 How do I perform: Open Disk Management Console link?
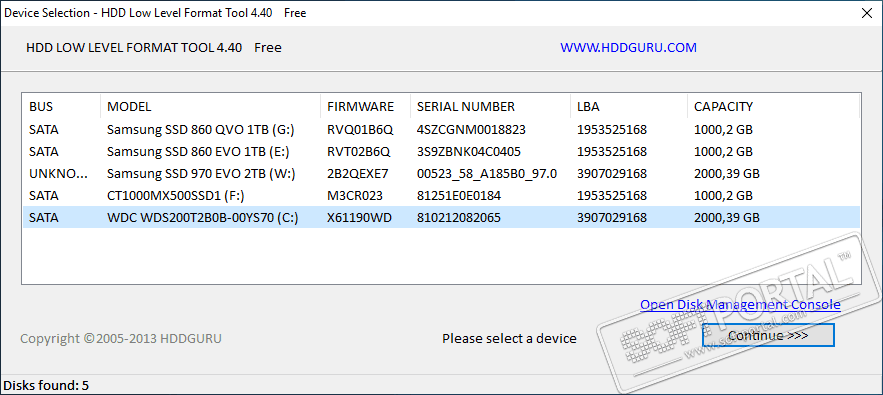click(x=740, y=305)
